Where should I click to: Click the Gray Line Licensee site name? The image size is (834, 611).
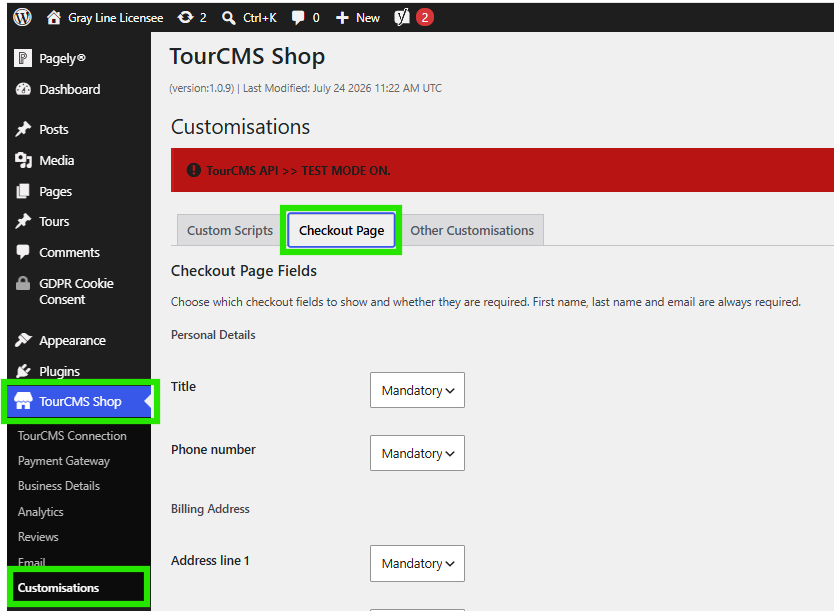[115, 18]
